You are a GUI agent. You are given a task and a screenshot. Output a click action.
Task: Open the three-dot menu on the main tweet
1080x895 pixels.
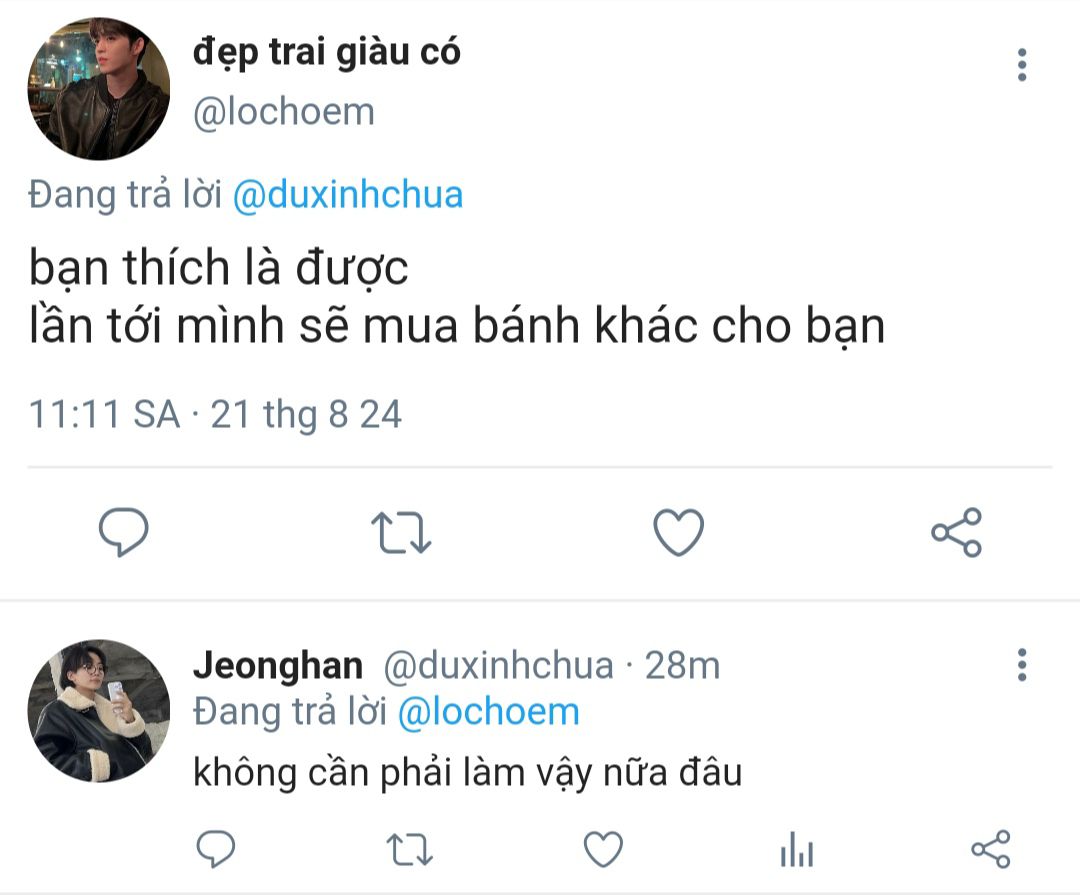1022,65
